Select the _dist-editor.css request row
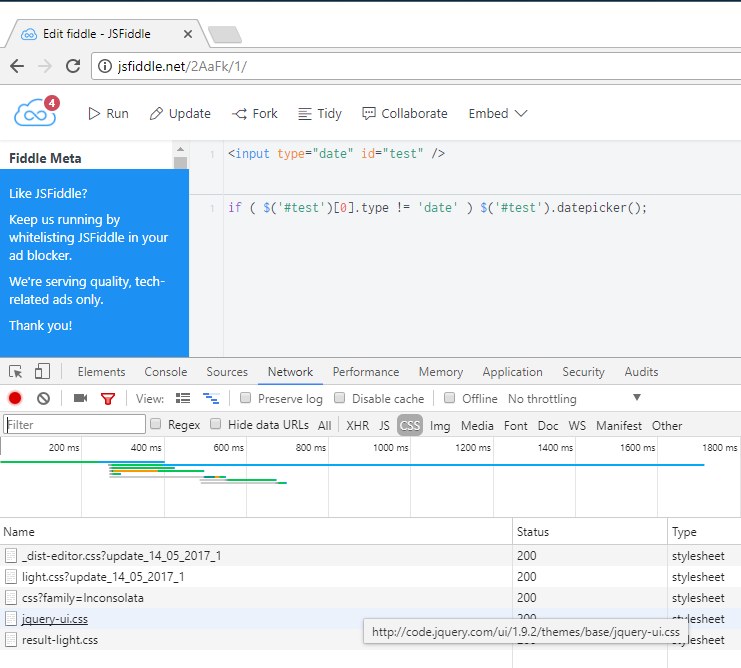Image resolution: width=741 pixels, height=668 pixels. point(370,556)
